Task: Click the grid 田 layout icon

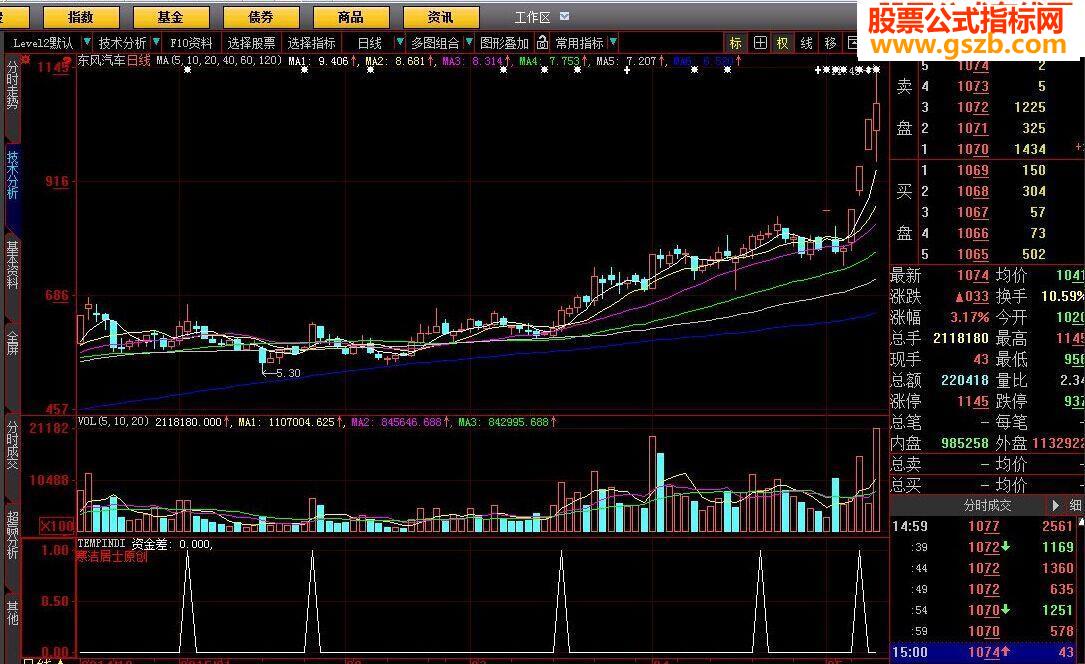Action: (760, 43)
